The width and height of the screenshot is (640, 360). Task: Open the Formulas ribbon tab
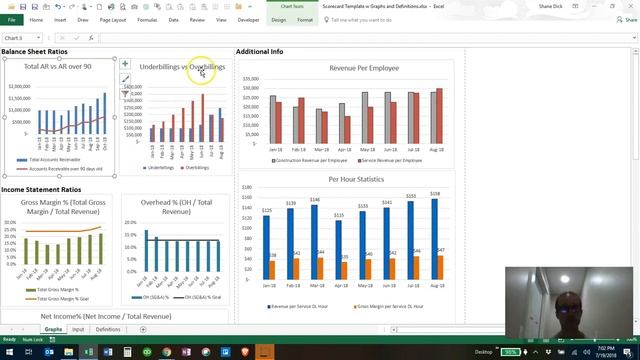click(147, 20)
